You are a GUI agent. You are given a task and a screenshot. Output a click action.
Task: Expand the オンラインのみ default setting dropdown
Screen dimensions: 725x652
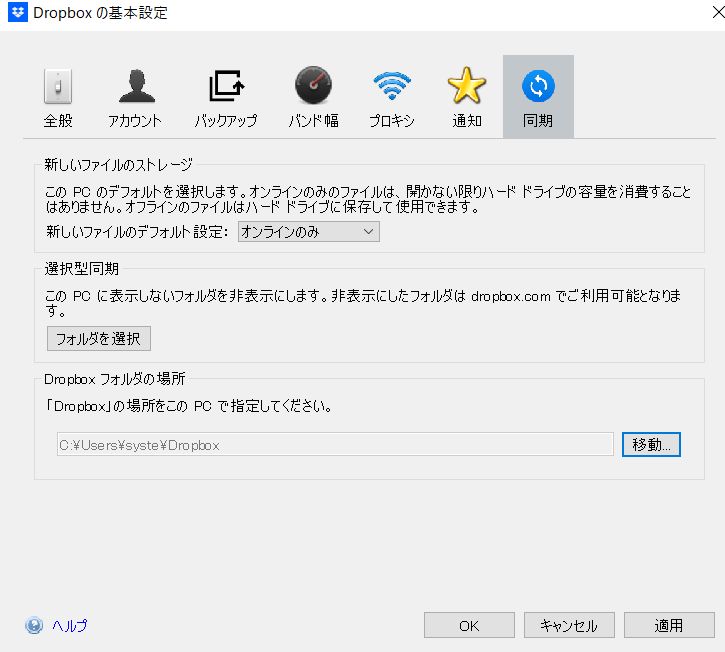click(x=309, y=232)
